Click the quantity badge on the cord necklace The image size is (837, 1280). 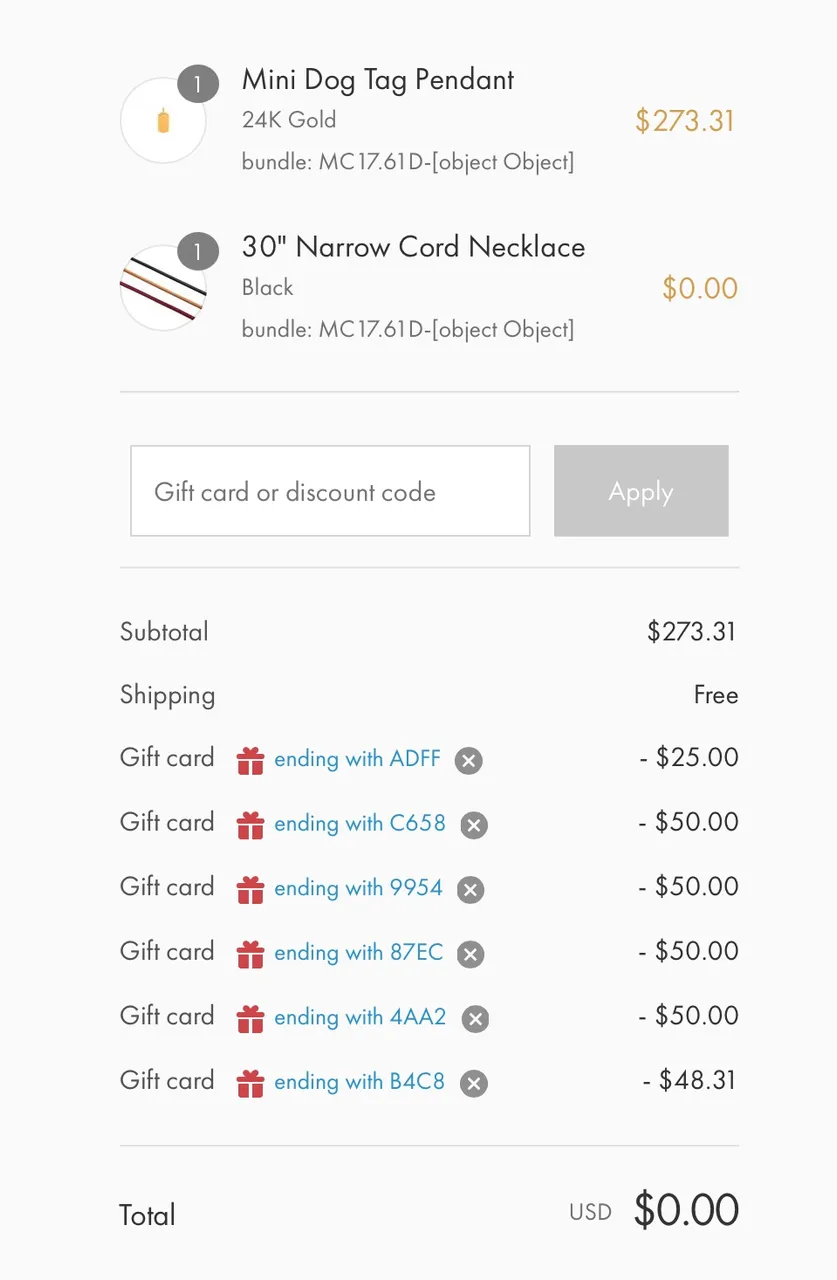[x=198, y=251]
